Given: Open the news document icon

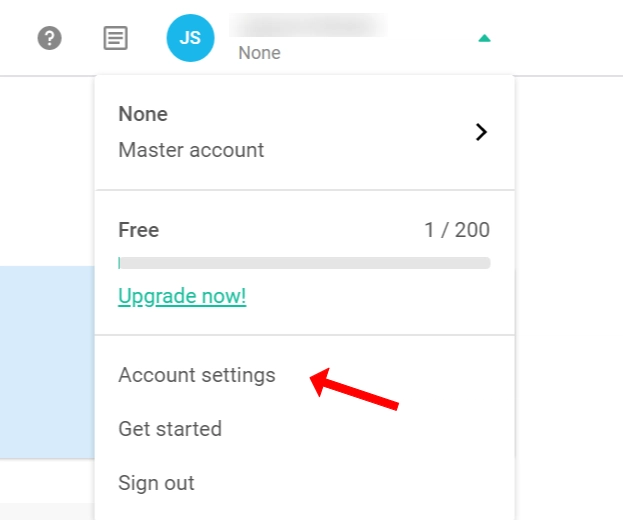Looking at the screenshot, I should [x=116, y=39].
